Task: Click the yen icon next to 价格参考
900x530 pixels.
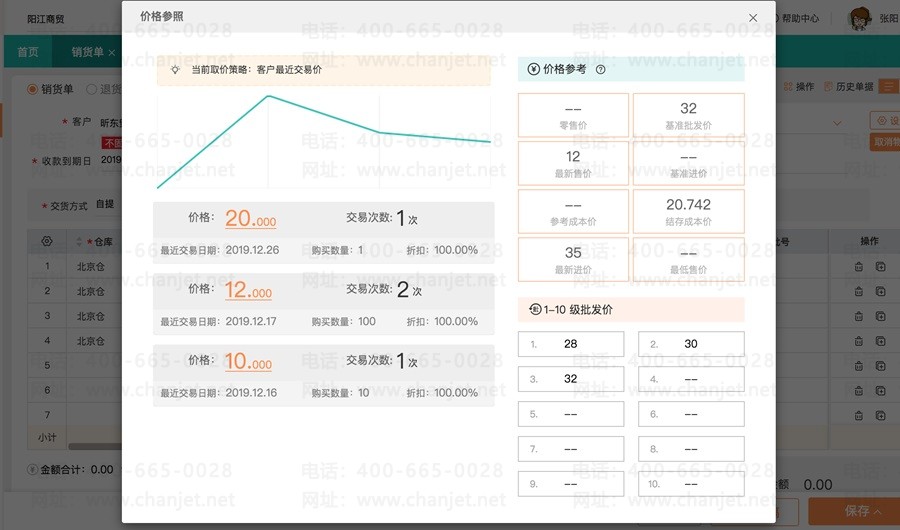Action: point(533,70)
